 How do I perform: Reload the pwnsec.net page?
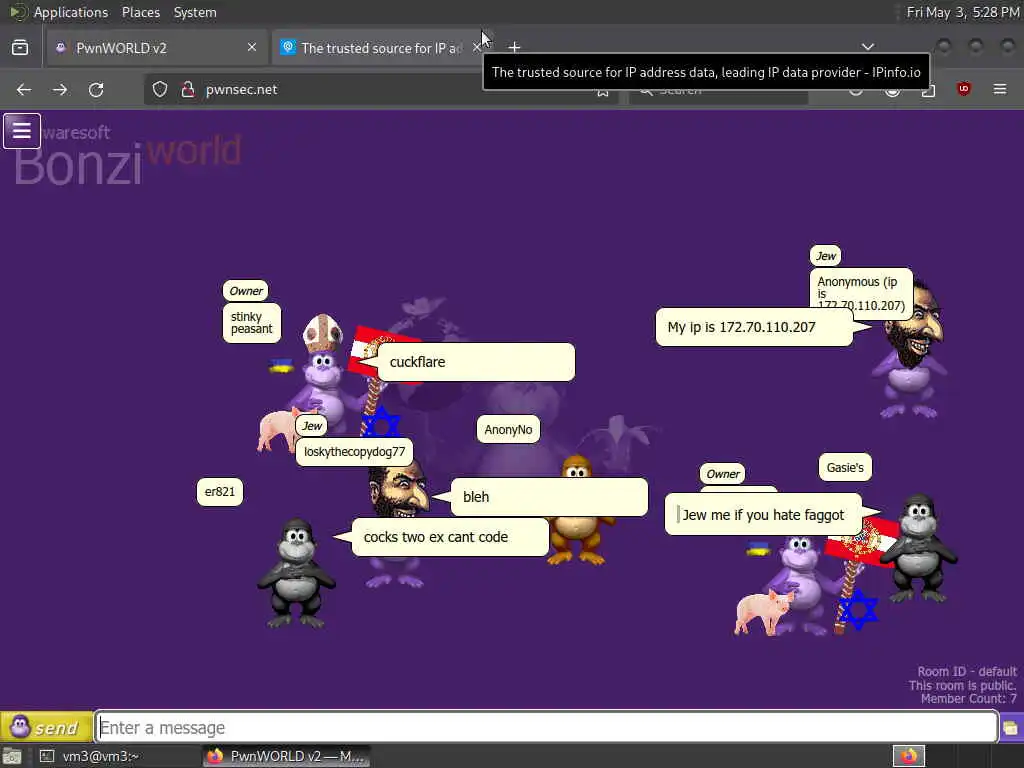tap(96, 89)
